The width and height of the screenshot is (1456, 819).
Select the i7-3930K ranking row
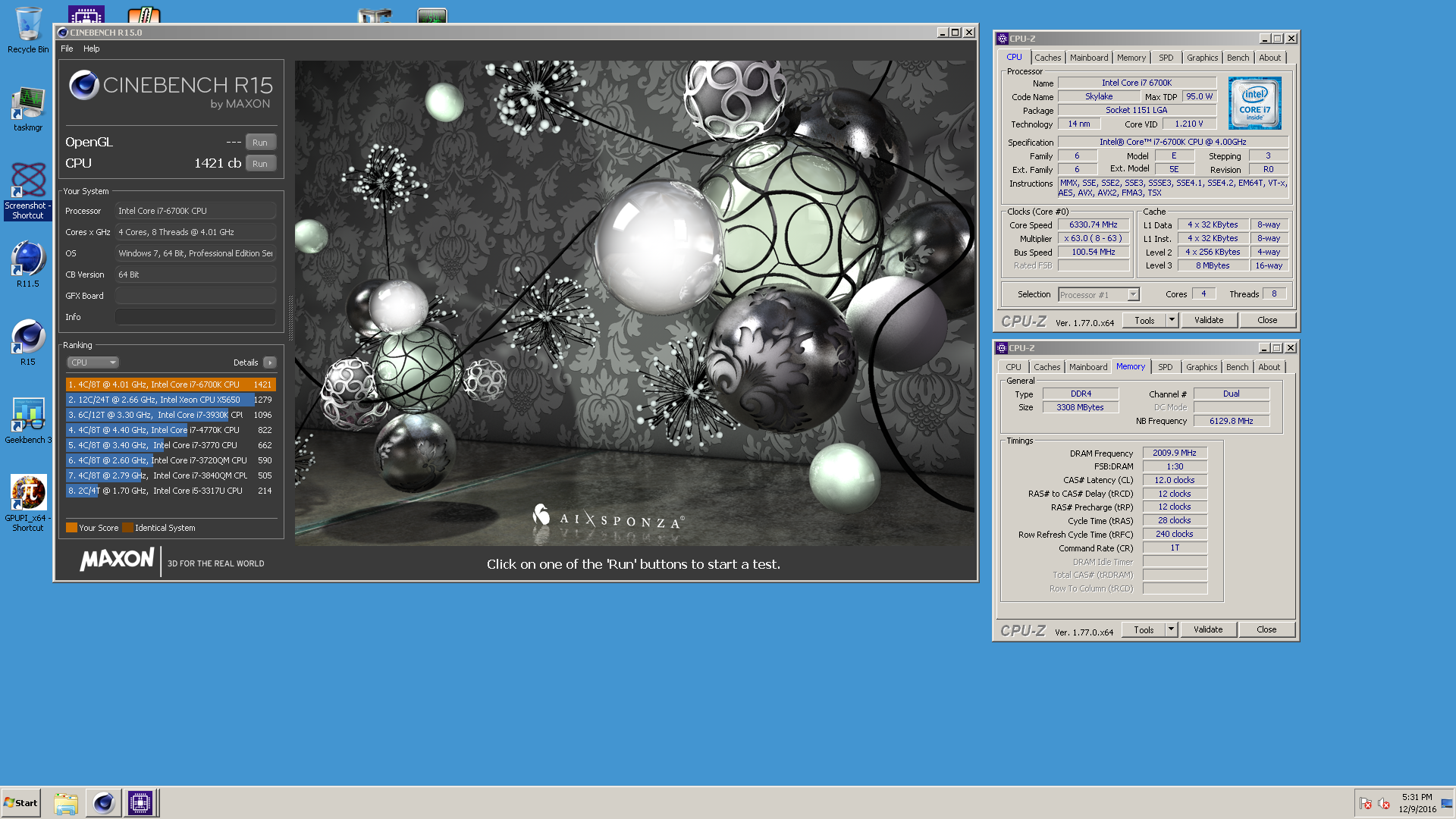pos(171,415)
